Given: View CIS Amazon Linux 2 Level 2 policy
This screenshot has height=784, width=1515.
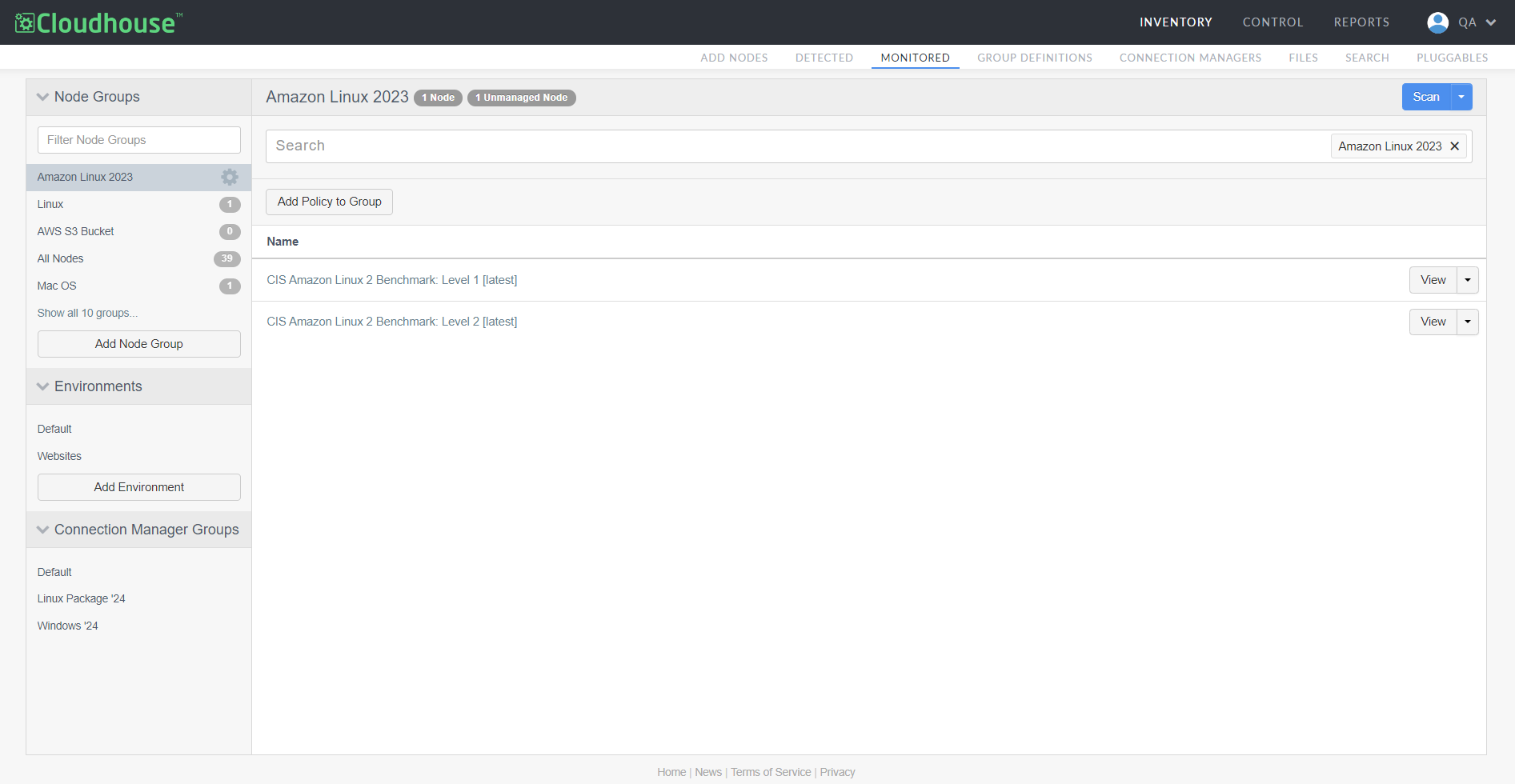Looking at the screenshot, I should coord(1433,322).
